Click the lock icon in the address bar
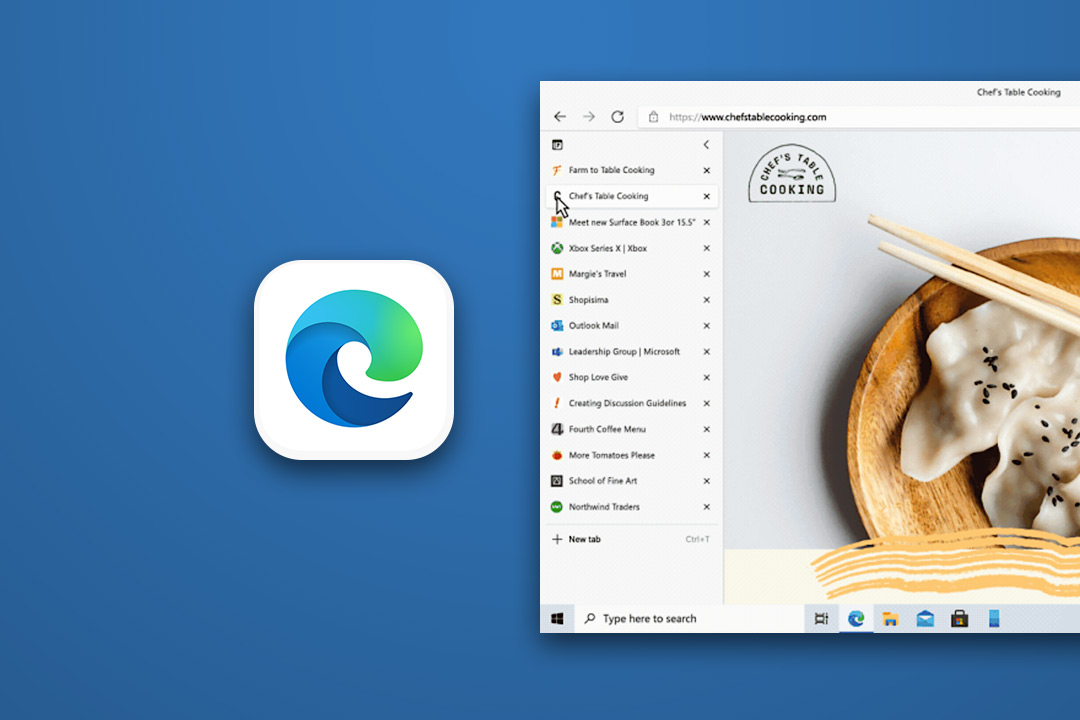The width and height of the screenshot is (1080, 720). click(653, 117)
